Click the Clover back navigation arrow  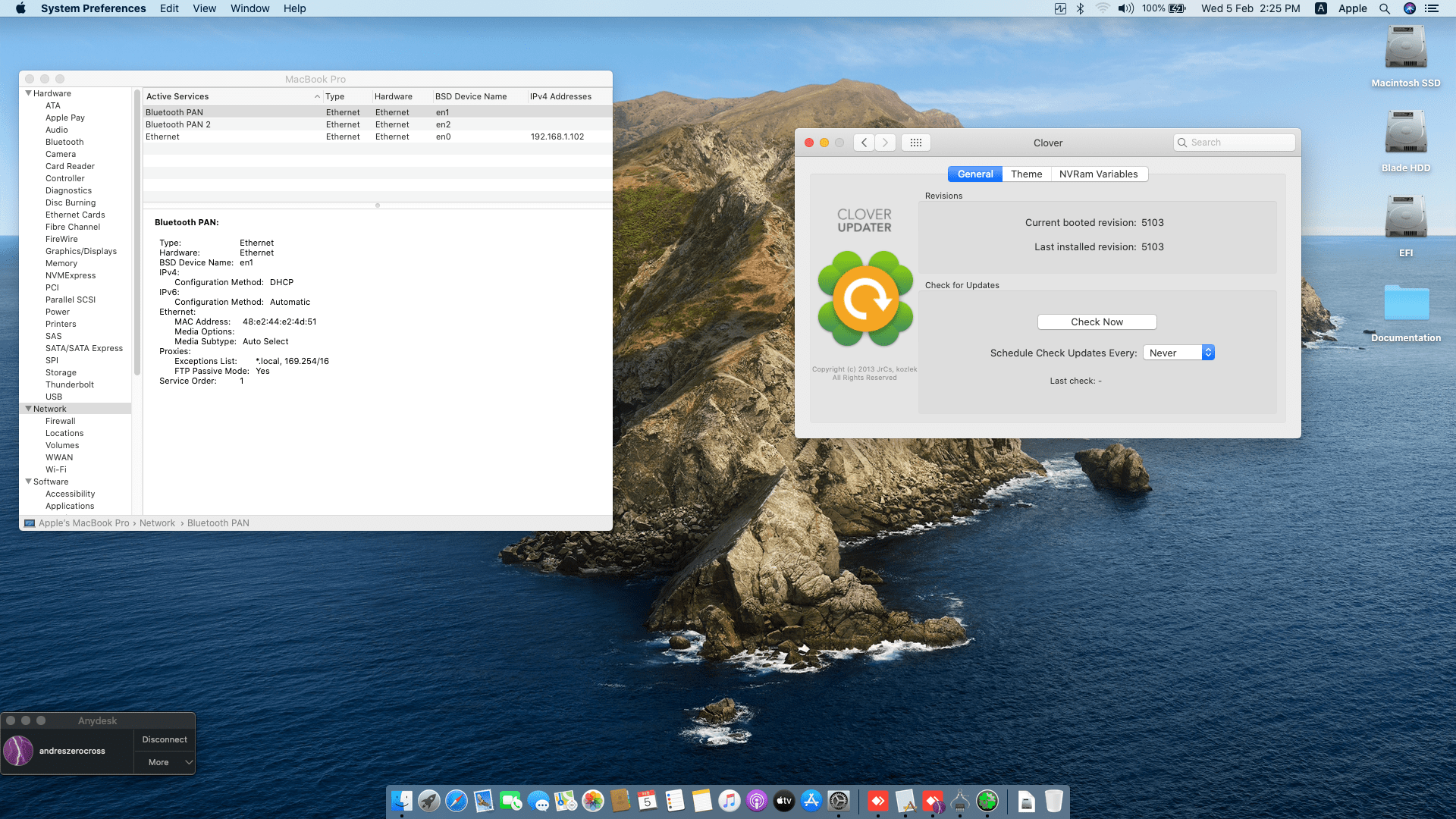[864, 143]
